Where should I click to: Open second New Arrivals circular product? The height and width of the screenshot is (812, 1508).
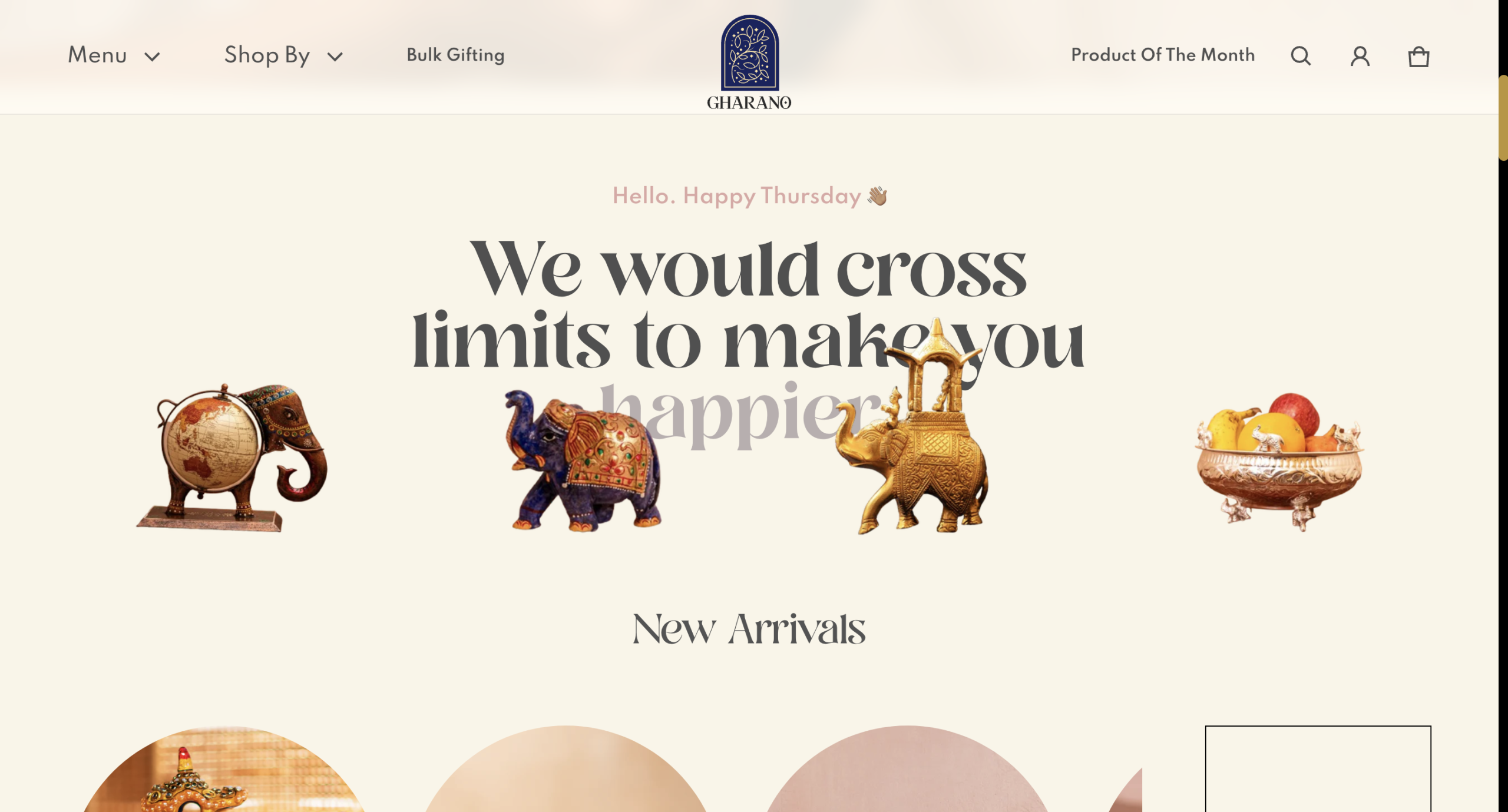[565, 769]
